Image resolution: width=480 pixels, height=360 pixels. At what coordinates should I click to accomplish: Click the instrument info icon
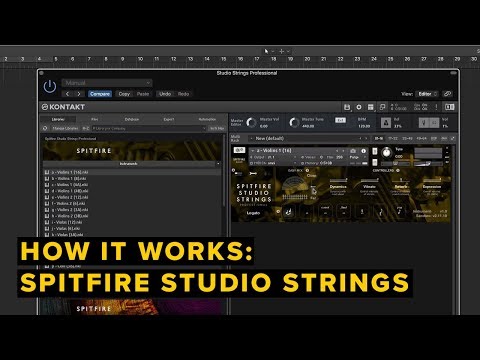[x=364, y=151]
